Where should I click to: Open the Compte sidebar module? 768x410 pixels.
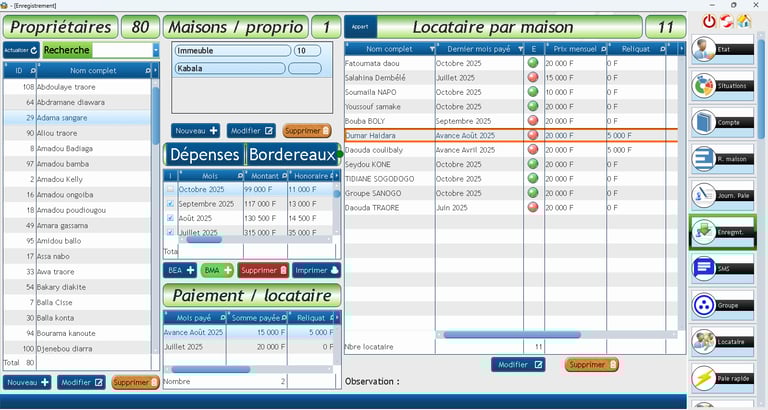pyautogui.click(x=722, y=122)
